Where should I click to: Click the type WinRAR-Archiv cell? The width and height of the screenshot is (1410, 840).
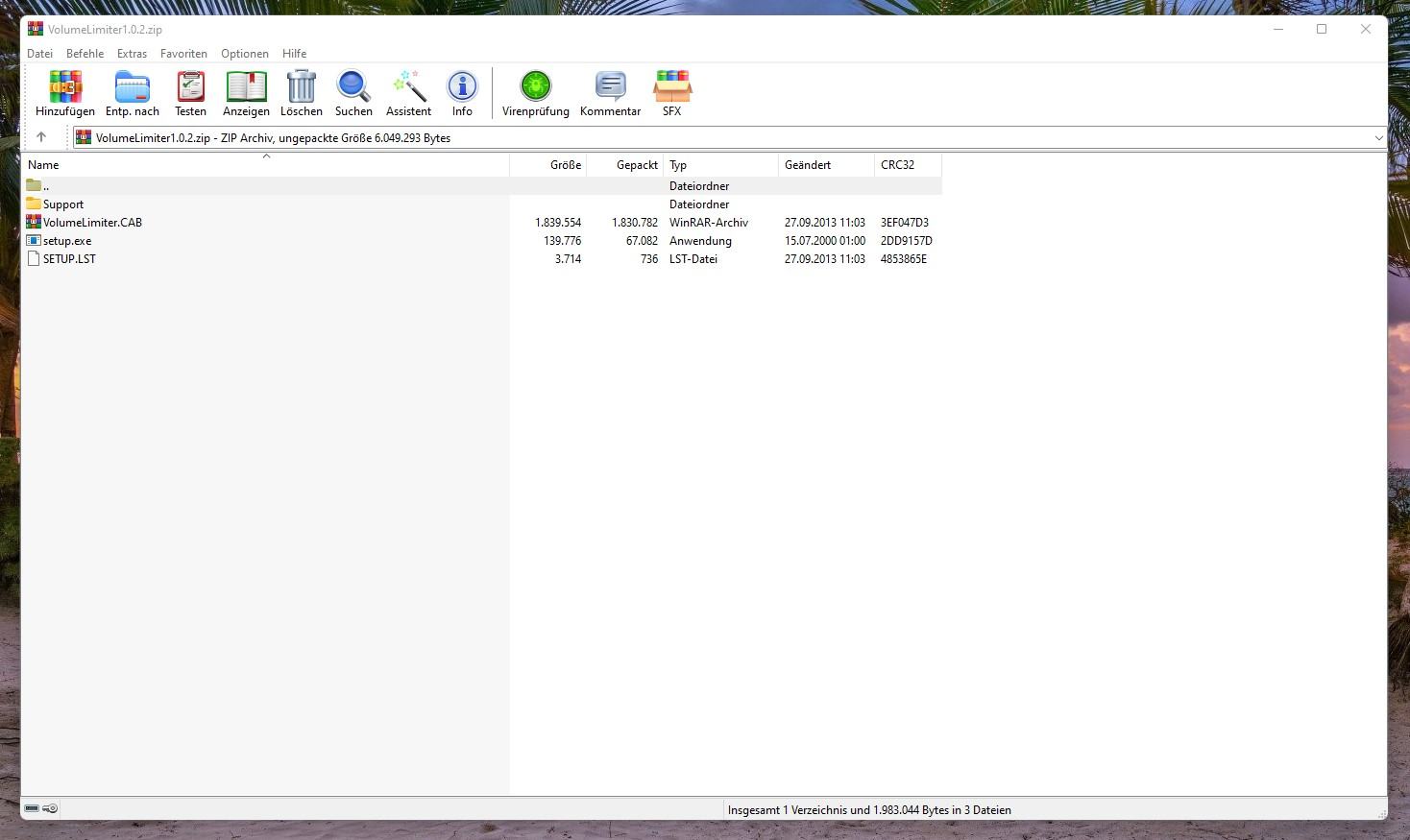tap(709, 223)
